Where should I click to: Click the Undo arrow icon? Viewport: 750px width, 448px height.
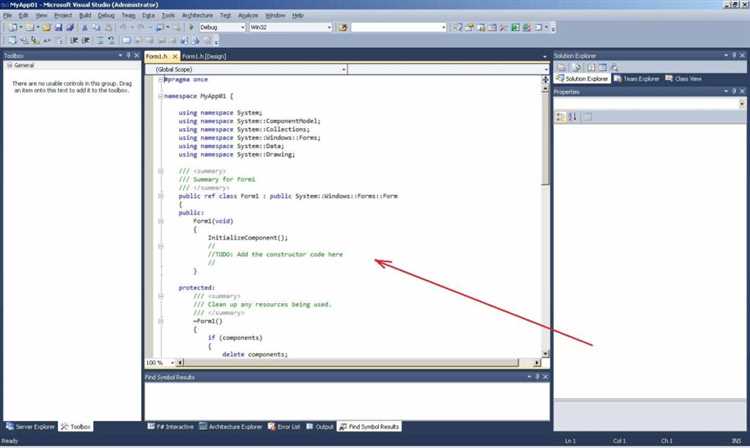[123, 27]
